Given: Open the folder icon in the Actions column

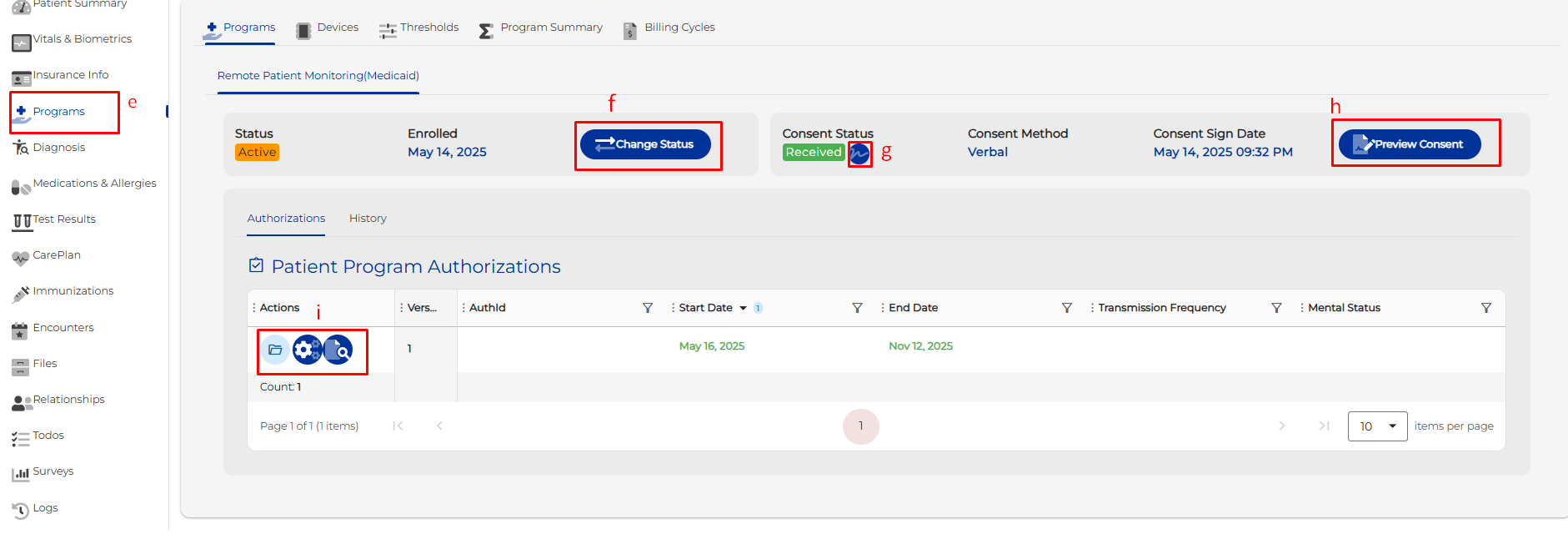Looking at the screenshot, I should pyautogui.click(x=275, y=350).
